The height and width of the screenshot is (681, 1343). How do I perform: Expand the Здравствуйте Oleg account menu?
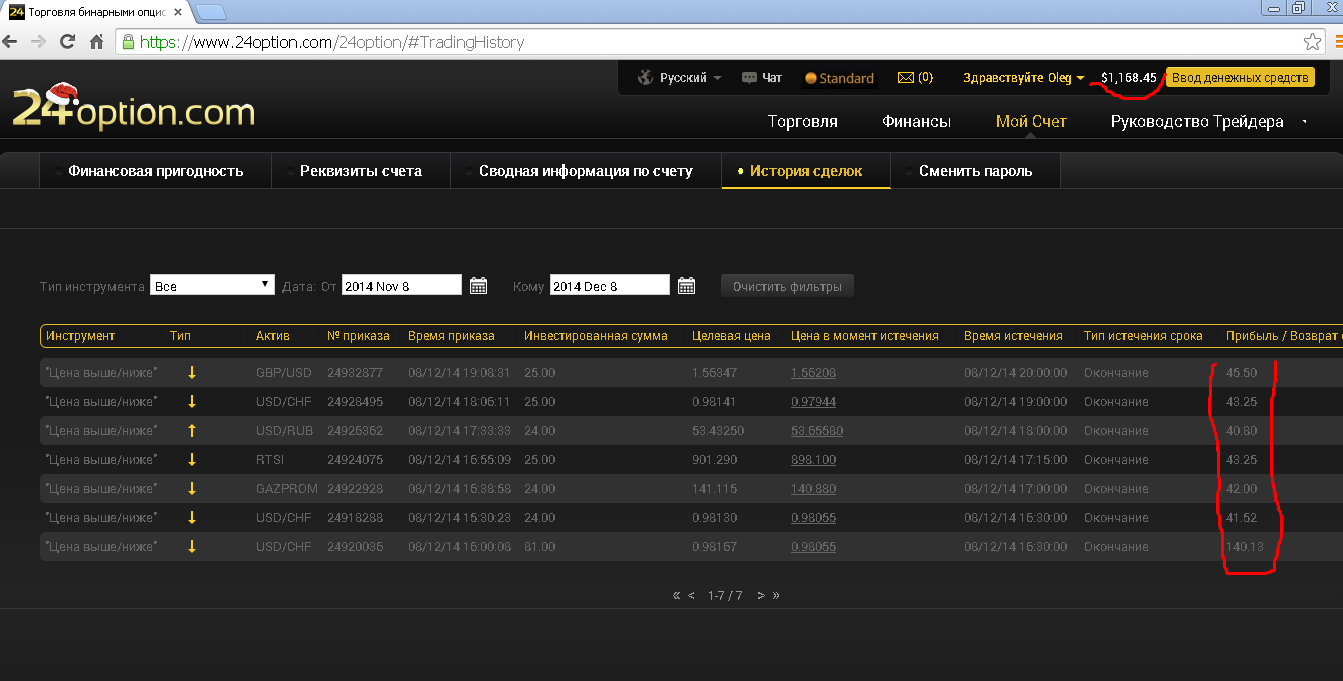[1023, 78]
